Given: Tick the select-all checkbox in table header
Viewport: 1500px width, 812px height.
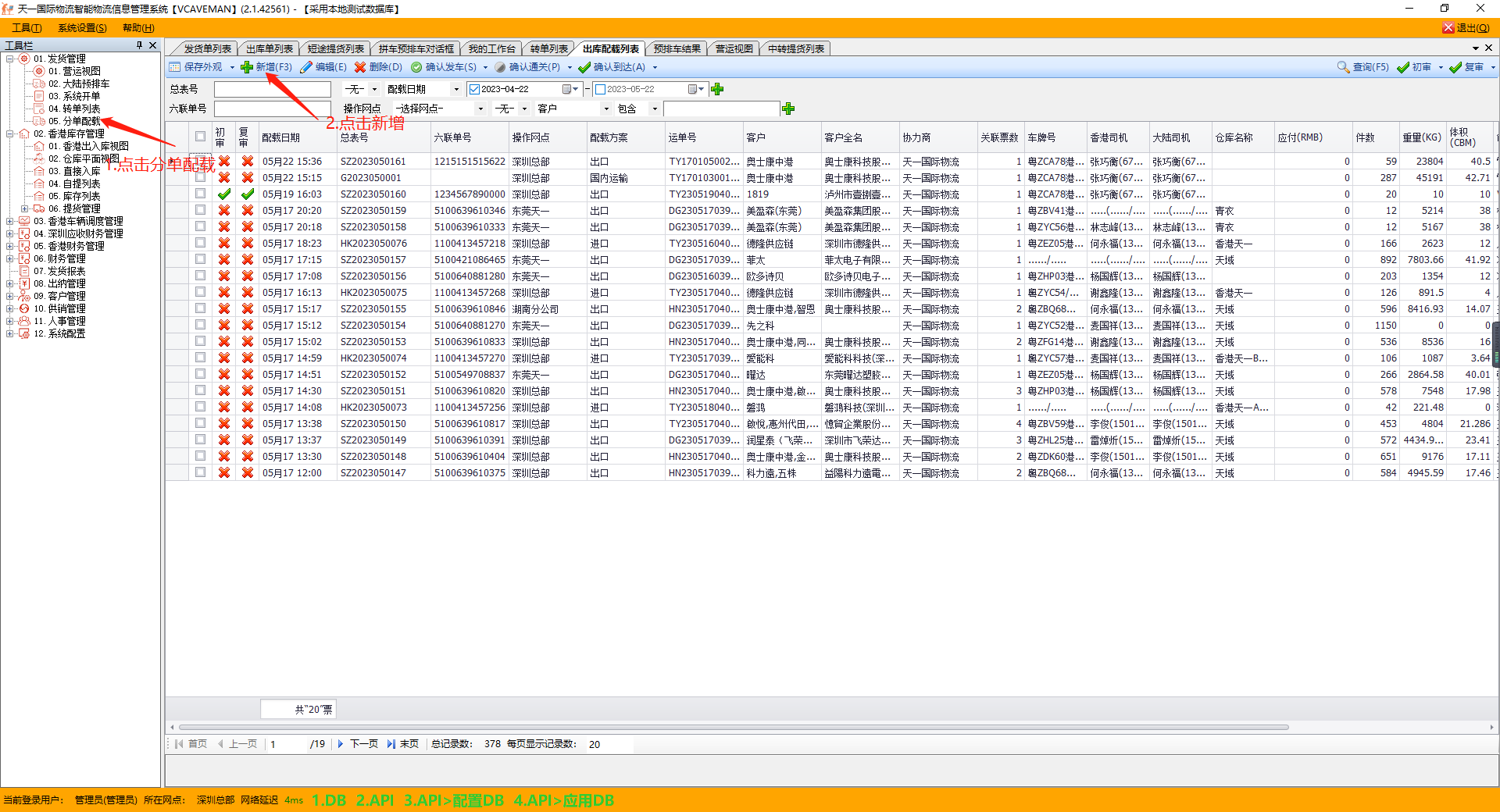Looking at the screenshot, I should pos(200,137).
